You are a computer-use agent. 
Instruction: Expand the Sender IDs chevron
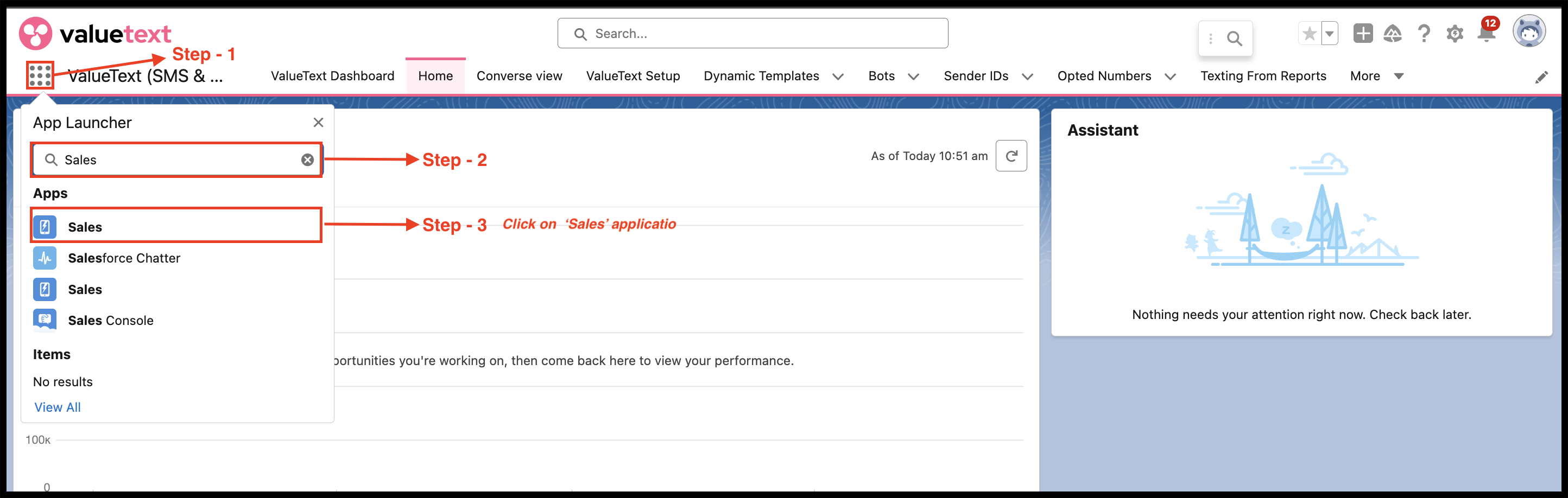click(1027, 76)
